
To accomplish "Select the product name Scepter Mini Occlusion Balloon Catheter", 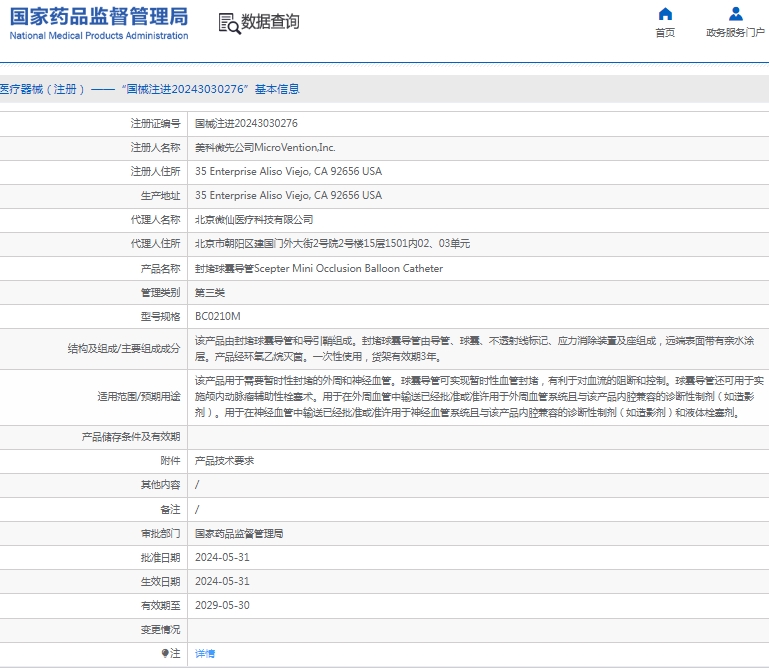I will pyautogui.click(x=319, y=269).
